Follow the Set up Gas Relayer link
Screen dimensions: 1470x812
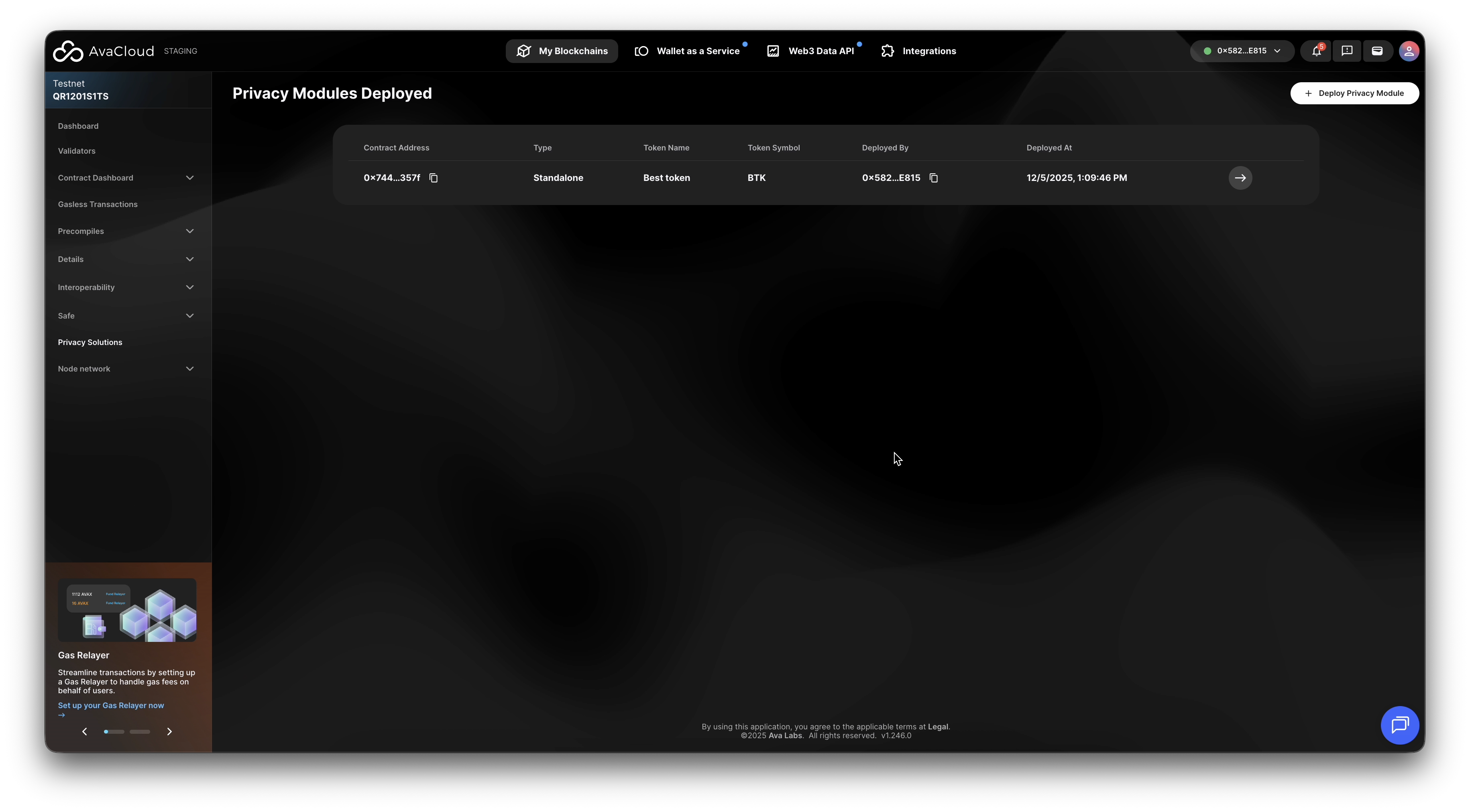click(111, 705)
